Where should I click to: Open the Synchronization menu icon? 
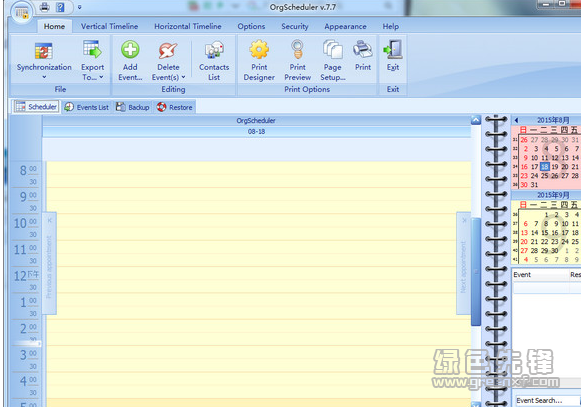click(44, 51)
